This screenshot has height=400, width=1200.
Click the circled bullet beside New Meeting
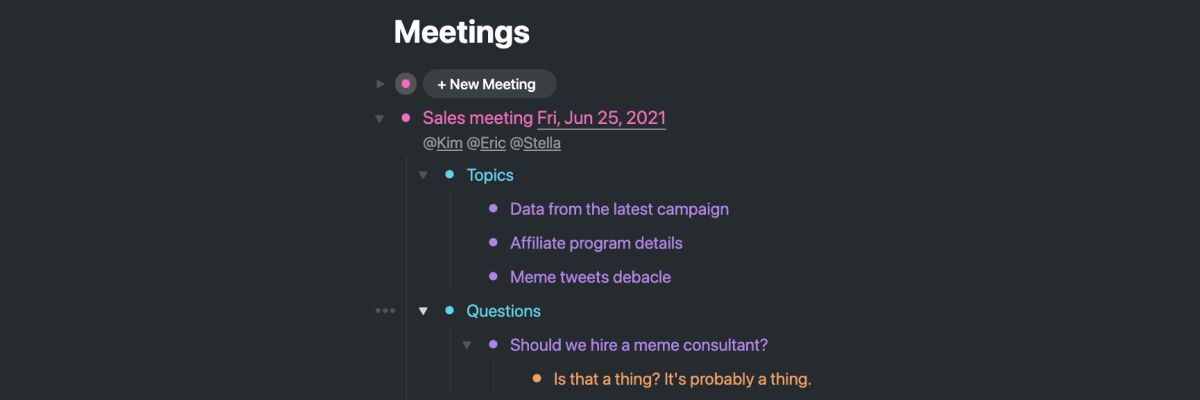[405, 84]
